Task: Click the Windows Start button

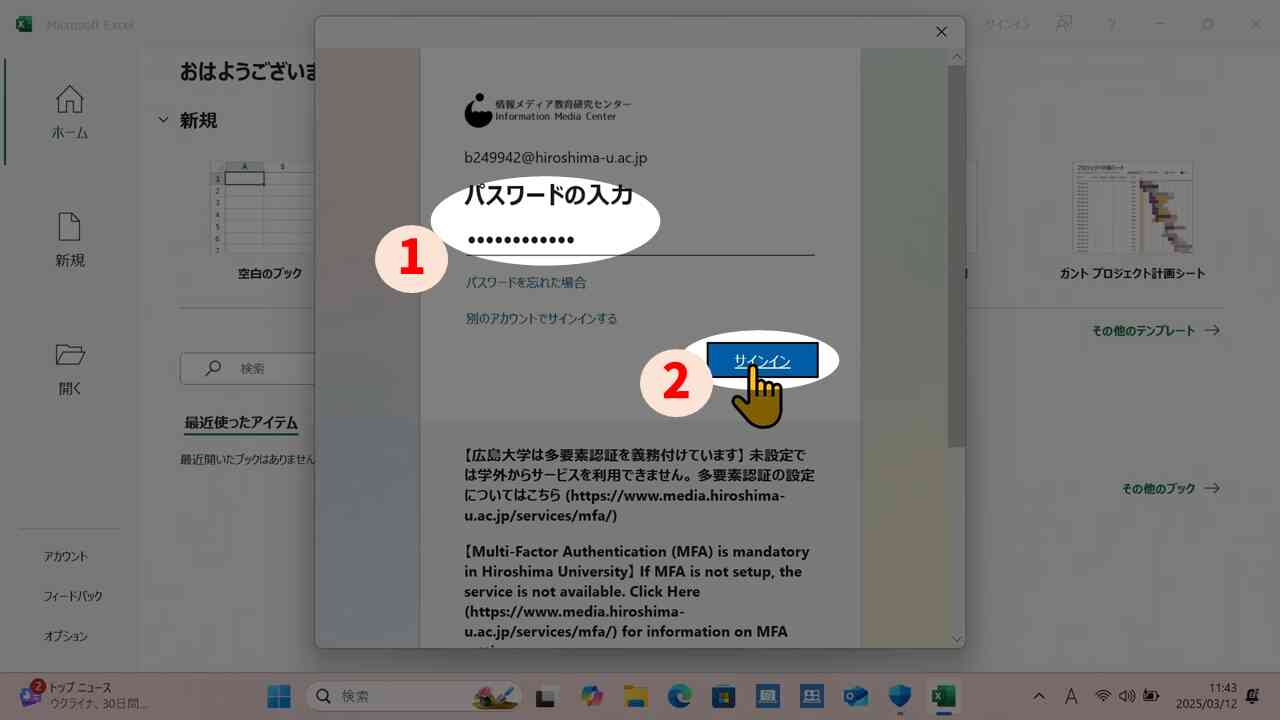Action: (x=279, y=696)
